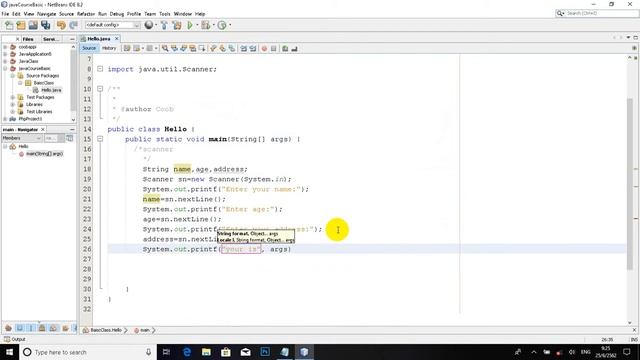Click the globe browser icon in toolbar
Image resolution: width=640 pixels, height=360 pixels.
point(149,25)
